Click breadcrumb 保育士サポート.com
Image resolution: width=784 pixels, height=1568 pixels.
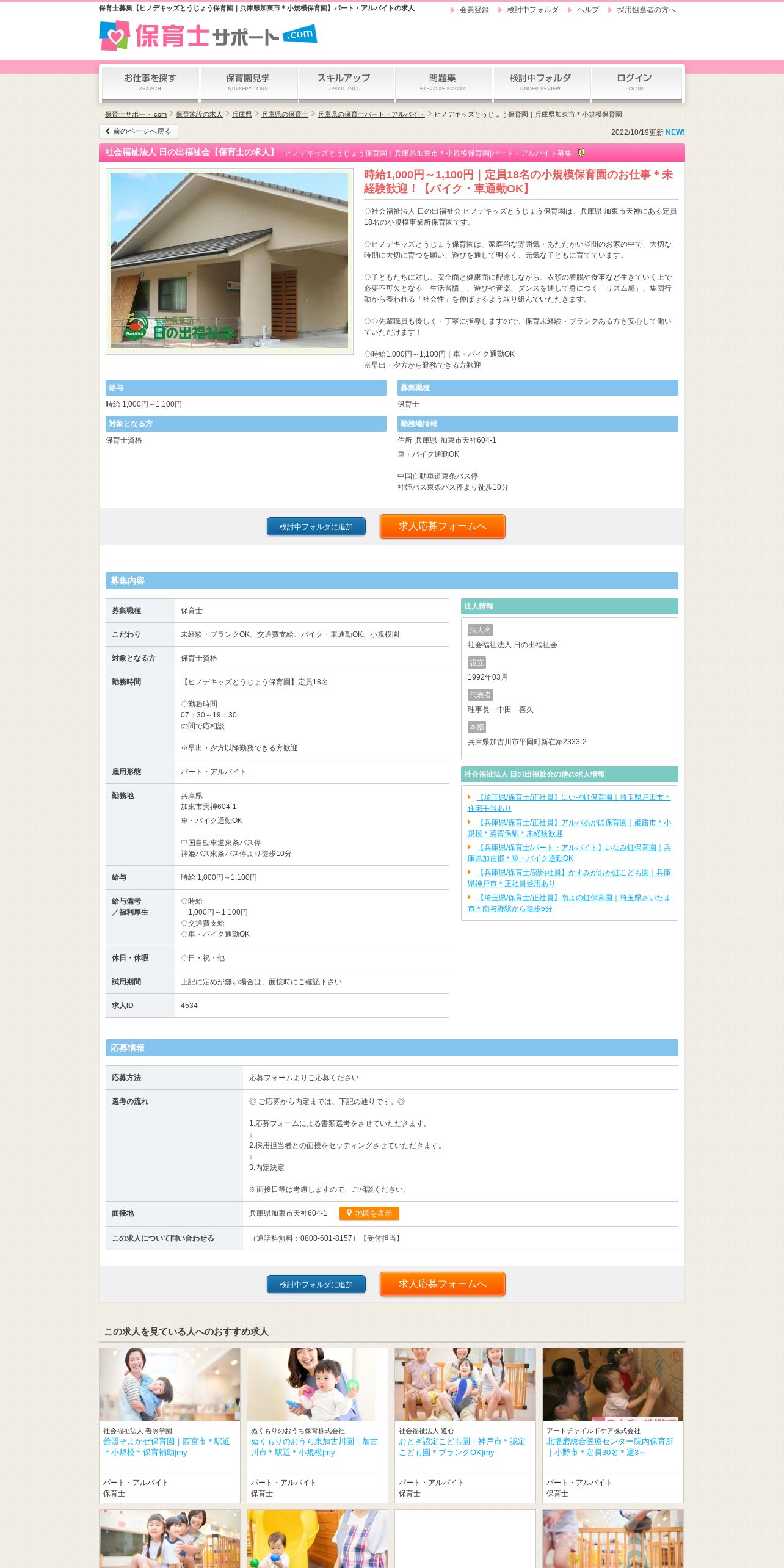pos(136,114)
